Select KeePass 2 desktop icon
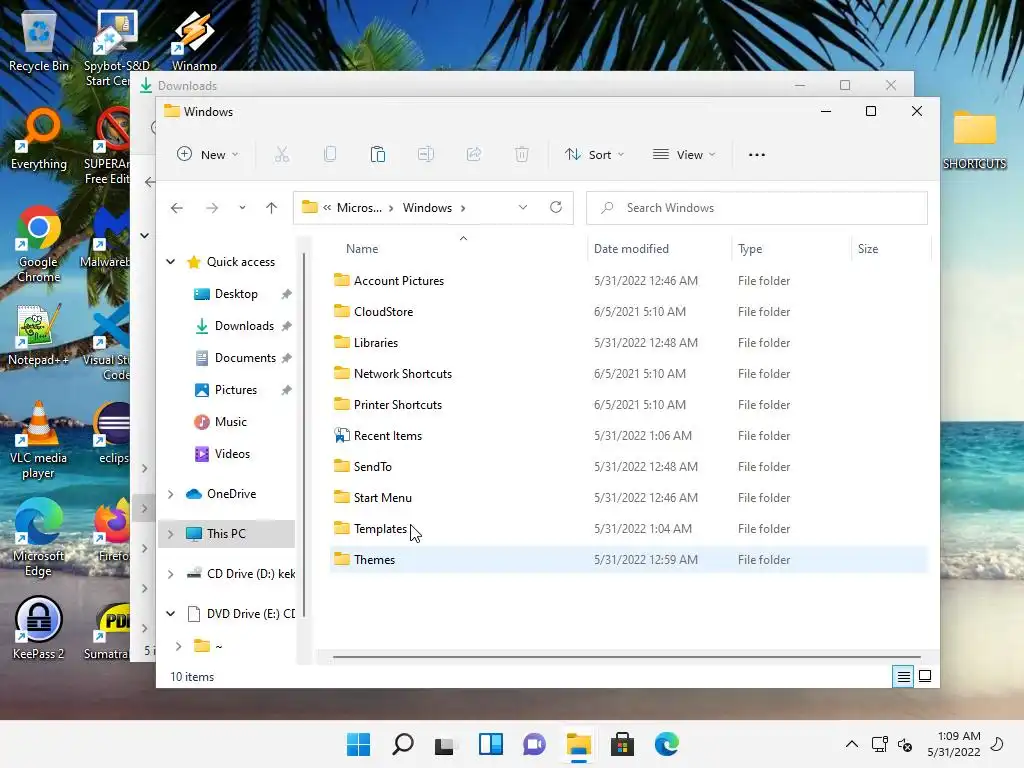Screen dimensions: 1024x768 pyautogui.click(x=39, y=628)
